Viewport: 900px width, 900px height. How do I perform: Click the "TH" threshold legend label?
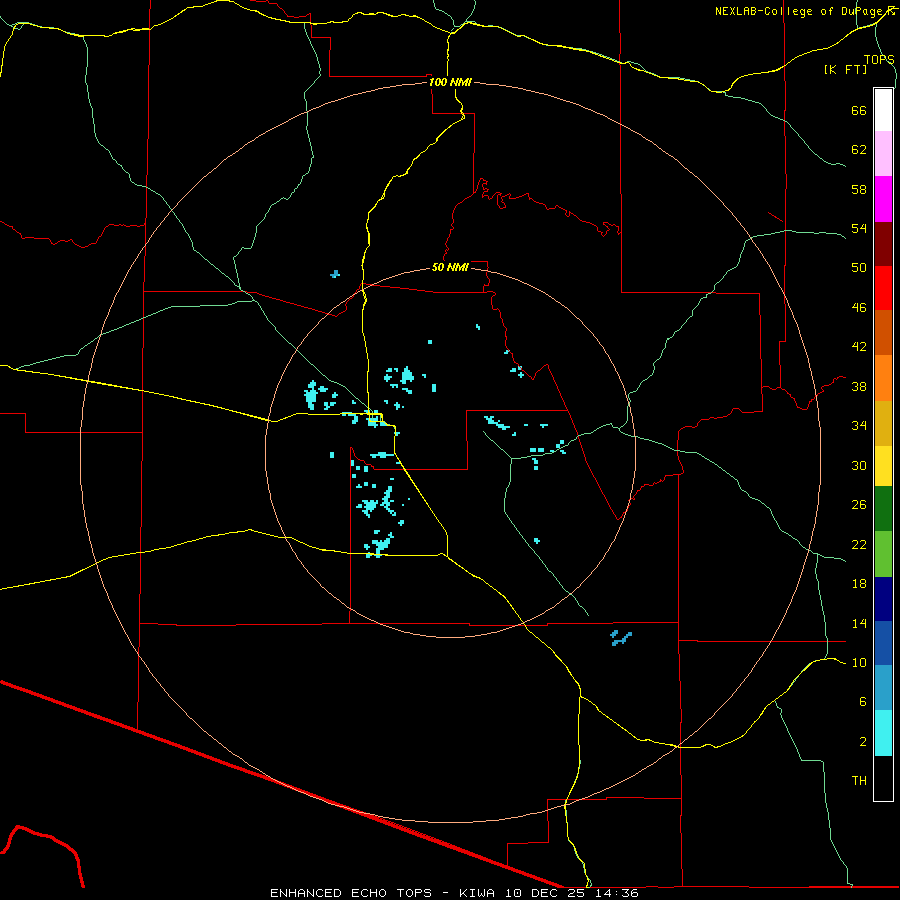(859, 781)
